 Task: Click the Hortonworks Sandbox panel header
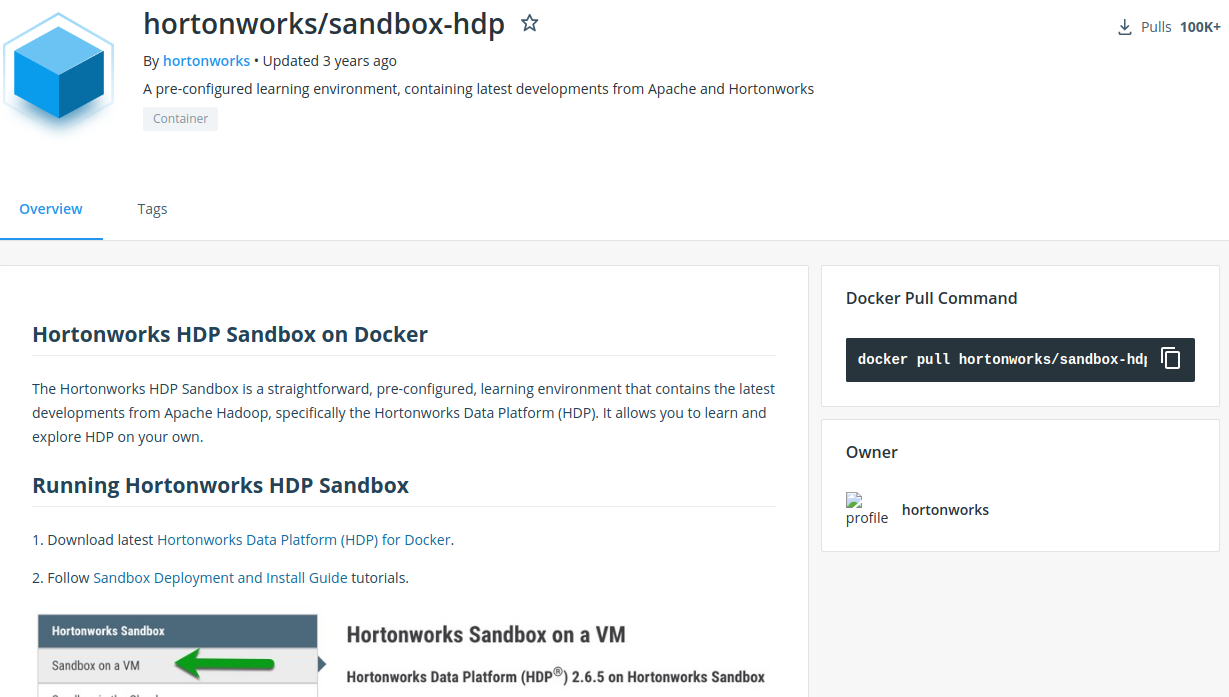[178, 631]
